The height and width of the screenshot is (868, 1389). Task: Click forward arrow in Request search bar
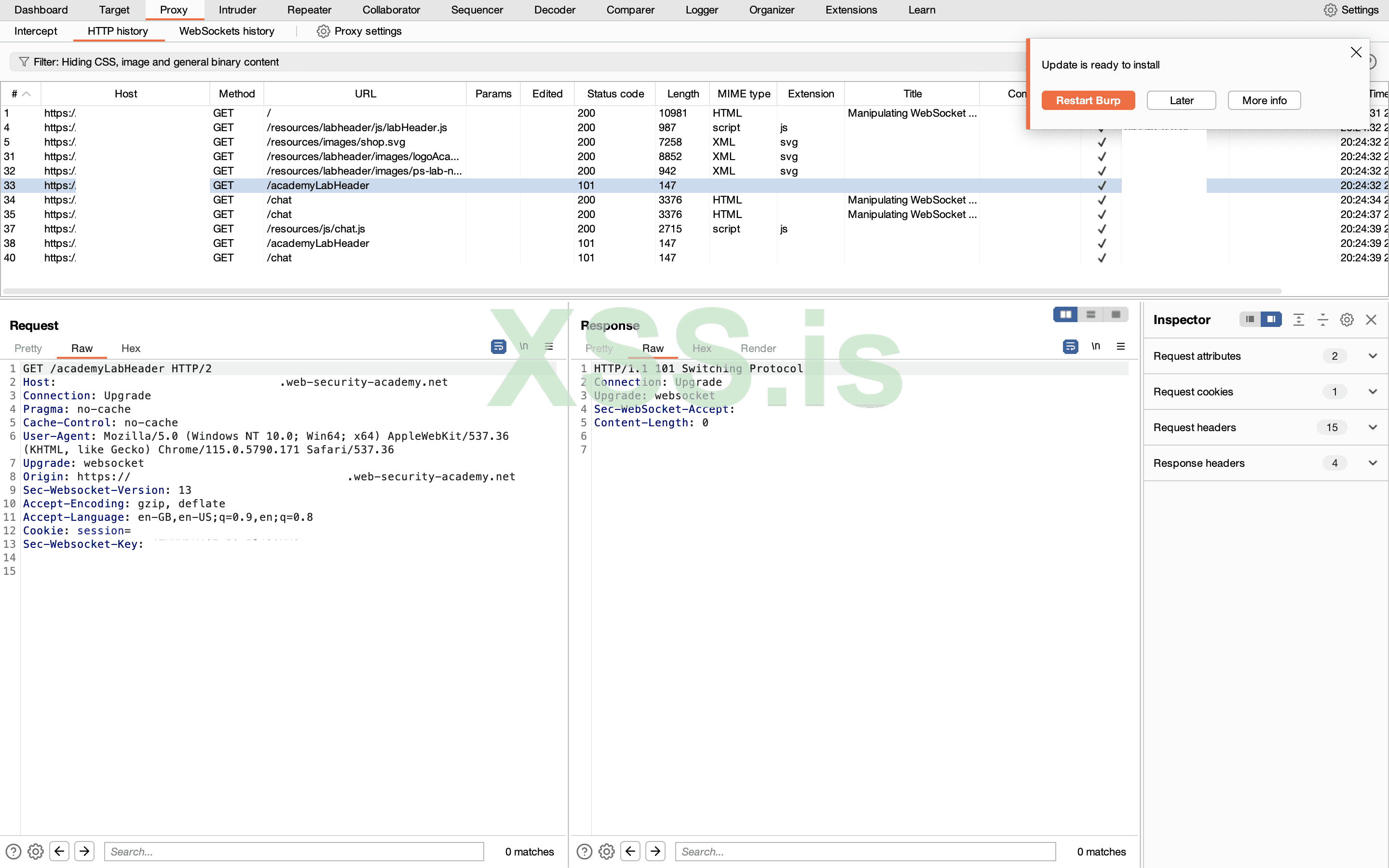(x=84, y=851)
